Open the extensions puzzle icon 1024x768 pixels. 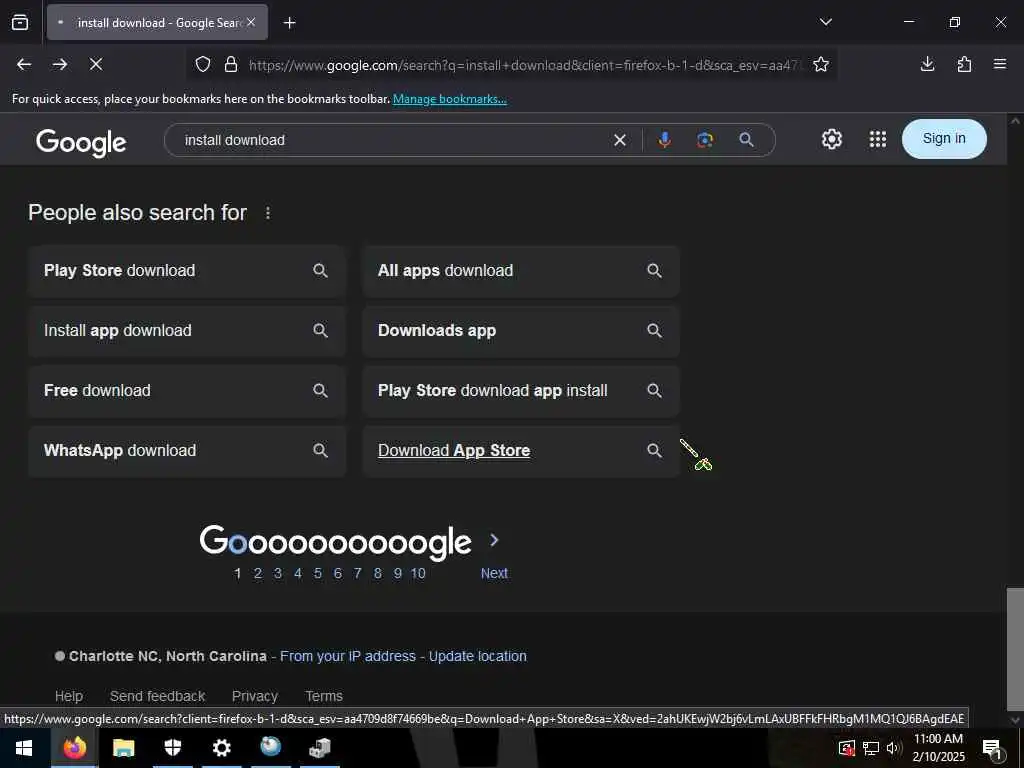point(964,64)
